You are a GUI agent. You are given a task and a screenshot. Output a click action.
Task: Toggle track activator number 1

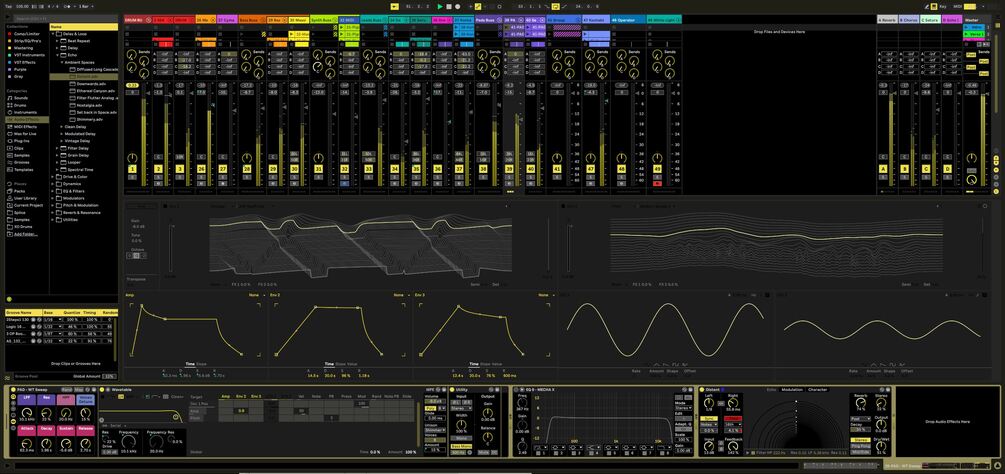click(132, 169)
